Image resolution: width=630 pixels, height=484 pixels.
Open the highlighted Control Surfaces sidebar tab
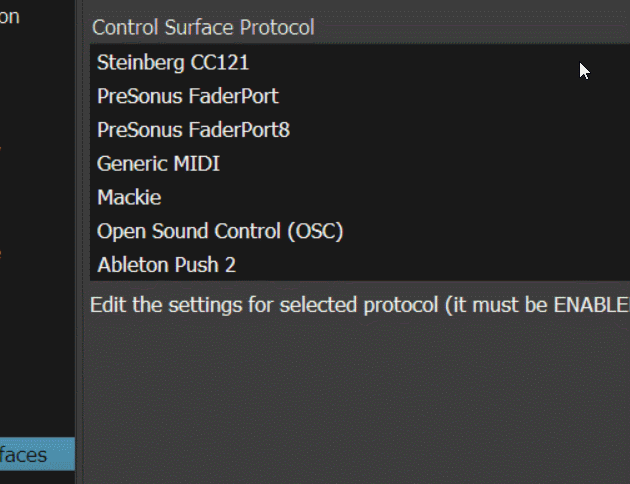[x=36, y=455]
